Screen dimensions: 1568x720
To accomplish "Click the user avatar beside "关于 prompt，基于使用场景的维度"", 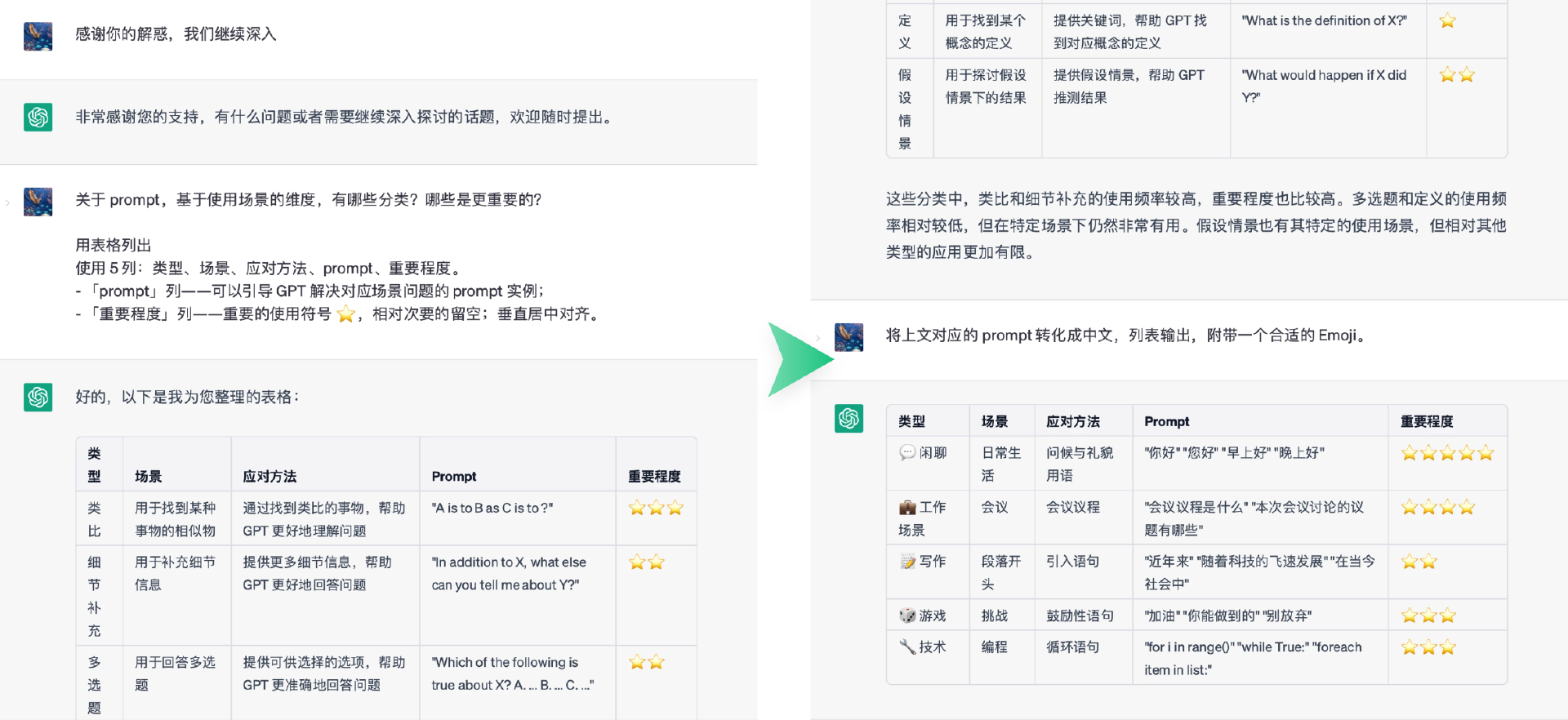I will pyautogui.click(x=38, y=202).
